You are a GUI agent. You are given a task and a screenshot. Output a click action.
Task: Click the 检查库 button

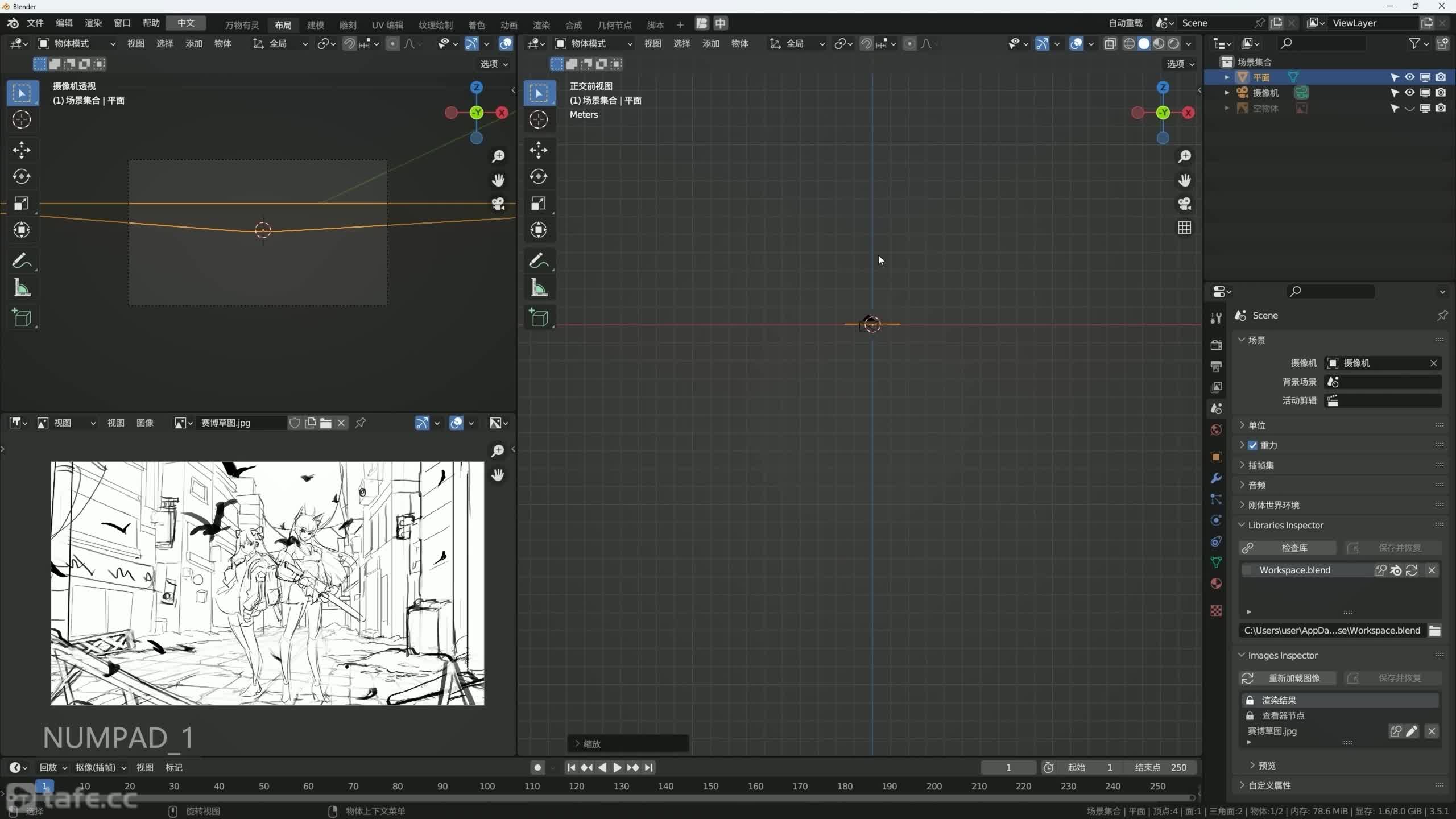pyautogui.click(x=1288, y=548)
